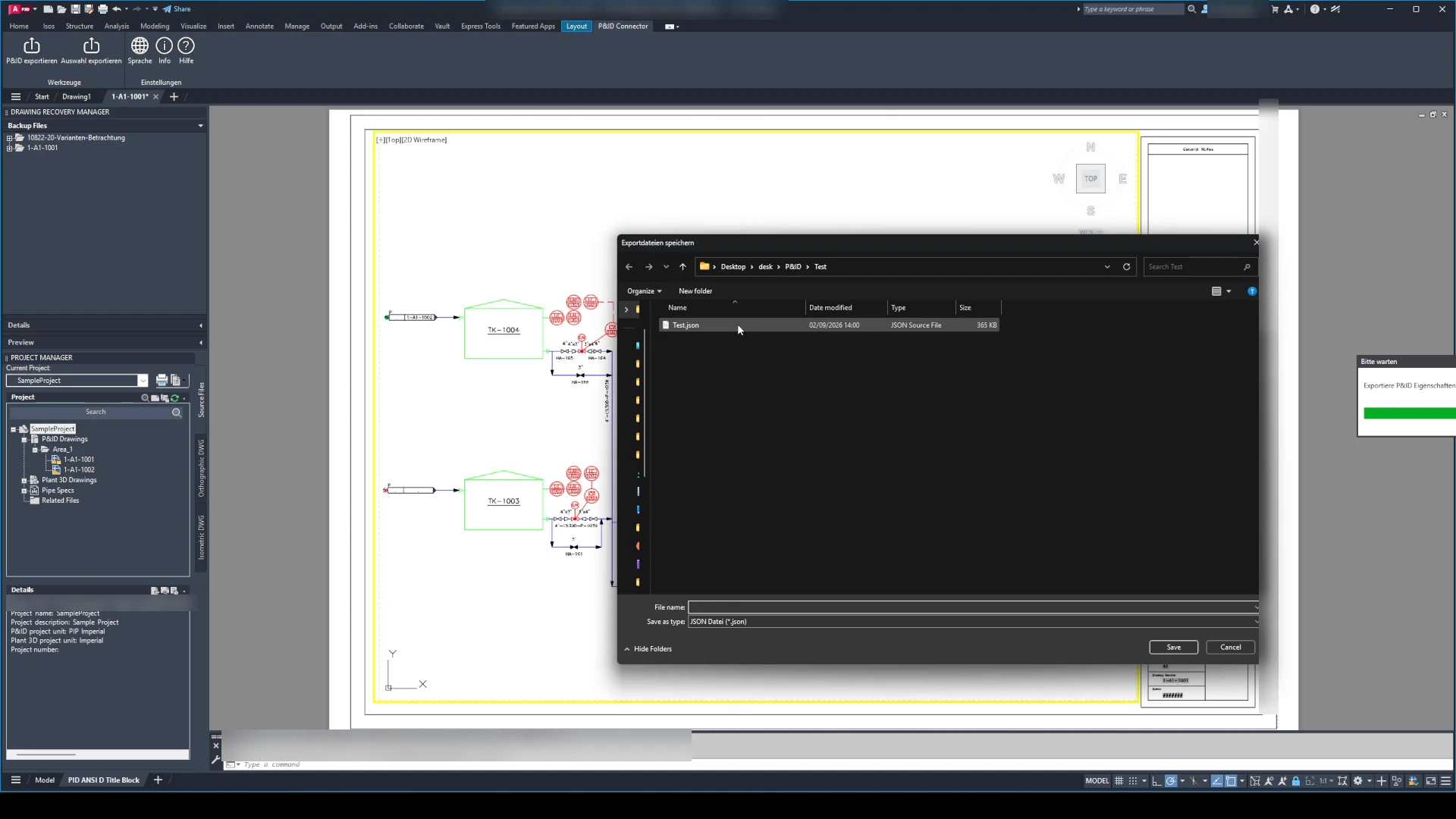This screenshot has height=819, width=1456.
Task: Click the New file icon in quick access toolbar
Action: pyautogui.click(x=49, y=9)
